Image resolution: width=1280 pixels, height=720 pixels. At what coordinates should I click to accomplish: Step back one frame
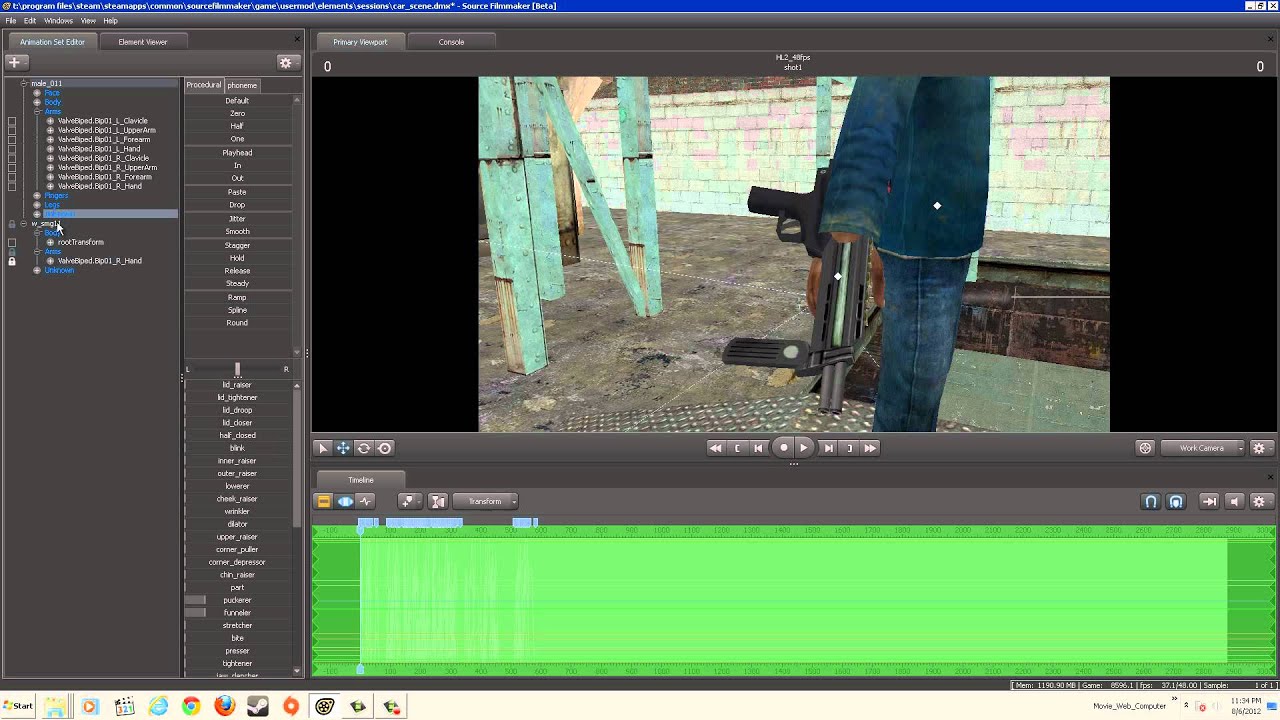coord(759,448)
